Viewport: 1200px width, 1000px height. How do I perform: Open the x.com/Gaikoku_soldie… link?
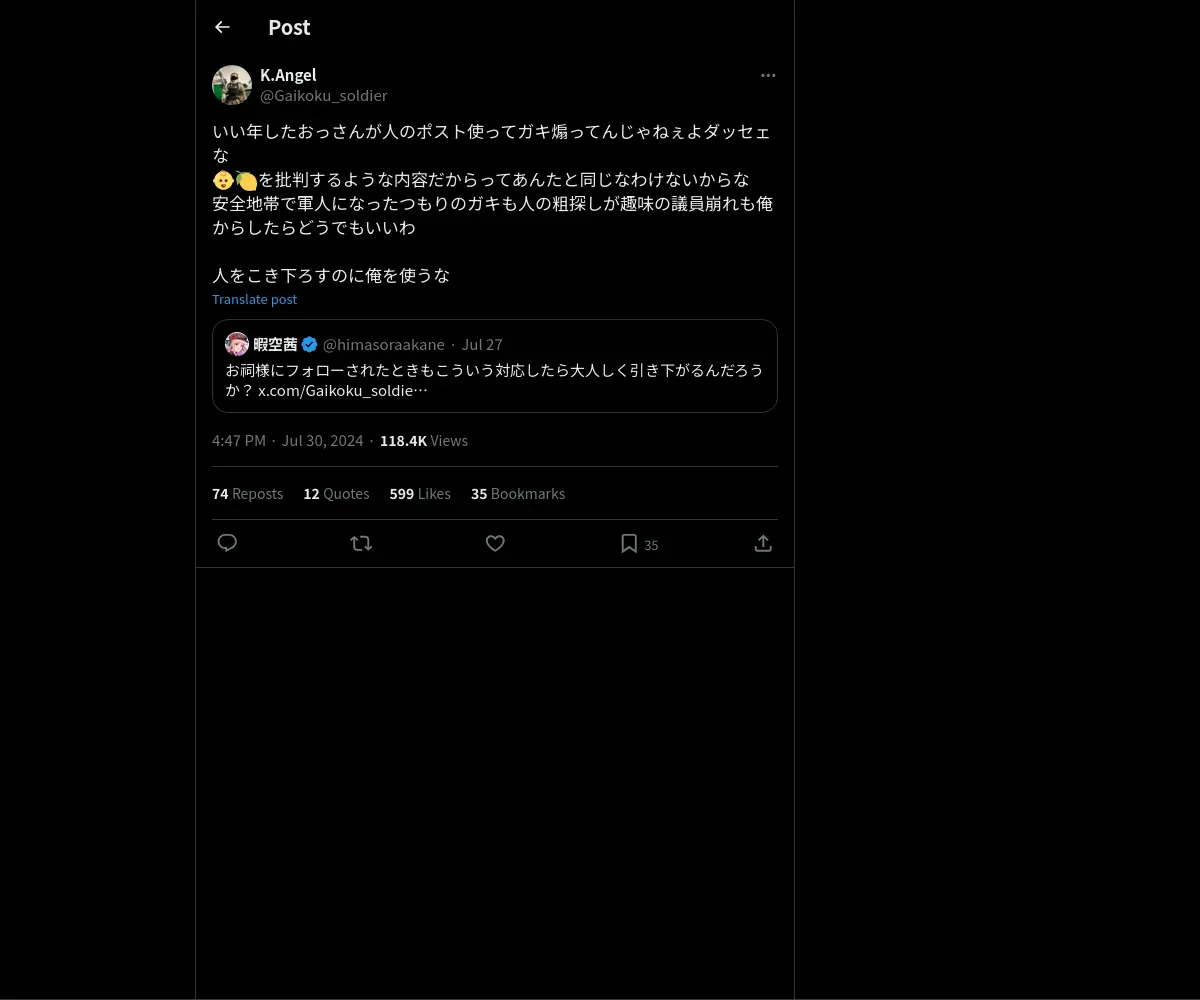(x=343, y=390)
